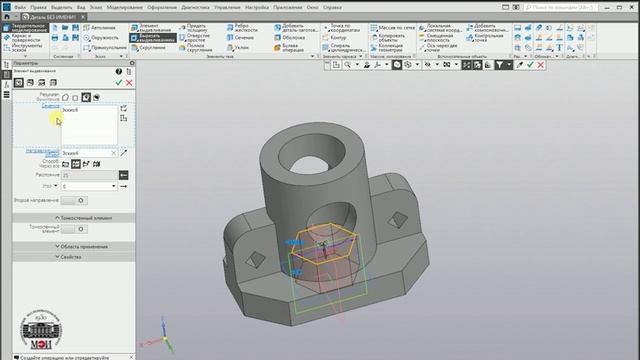Select Полное скругление command

196,48
